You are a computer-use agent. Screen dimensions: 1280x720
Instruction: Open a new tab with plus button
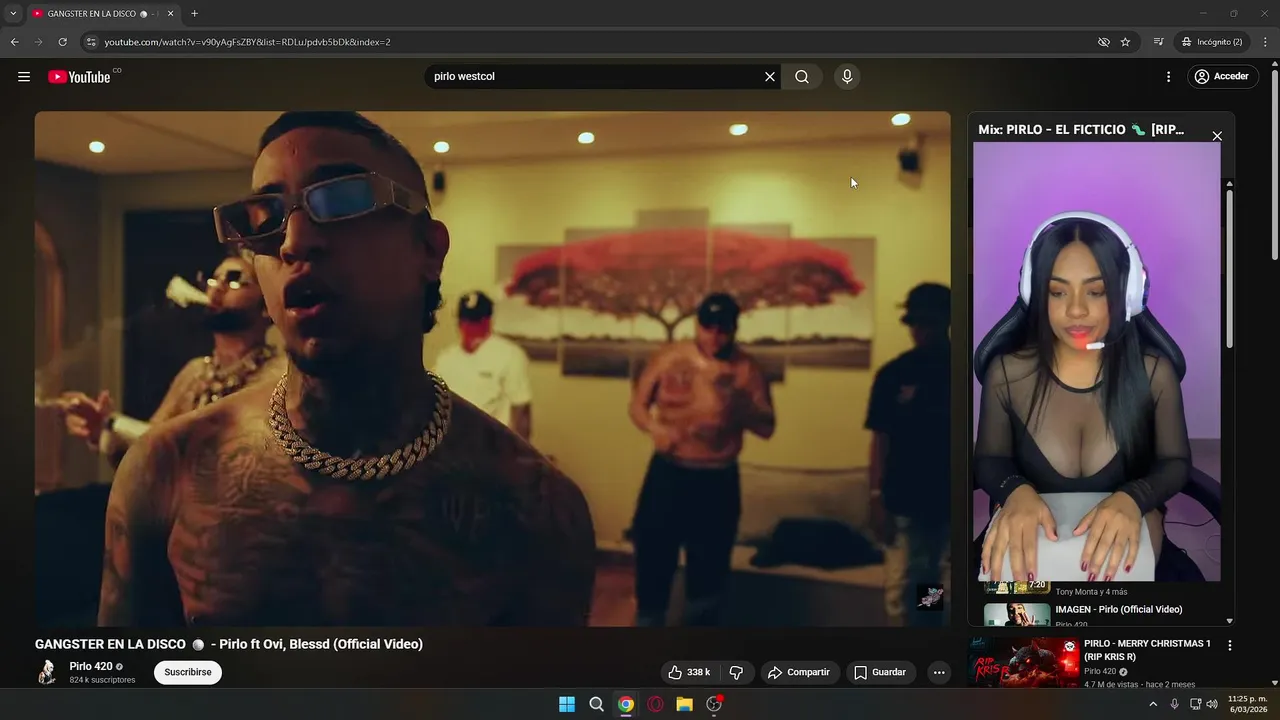pos(194,14)
